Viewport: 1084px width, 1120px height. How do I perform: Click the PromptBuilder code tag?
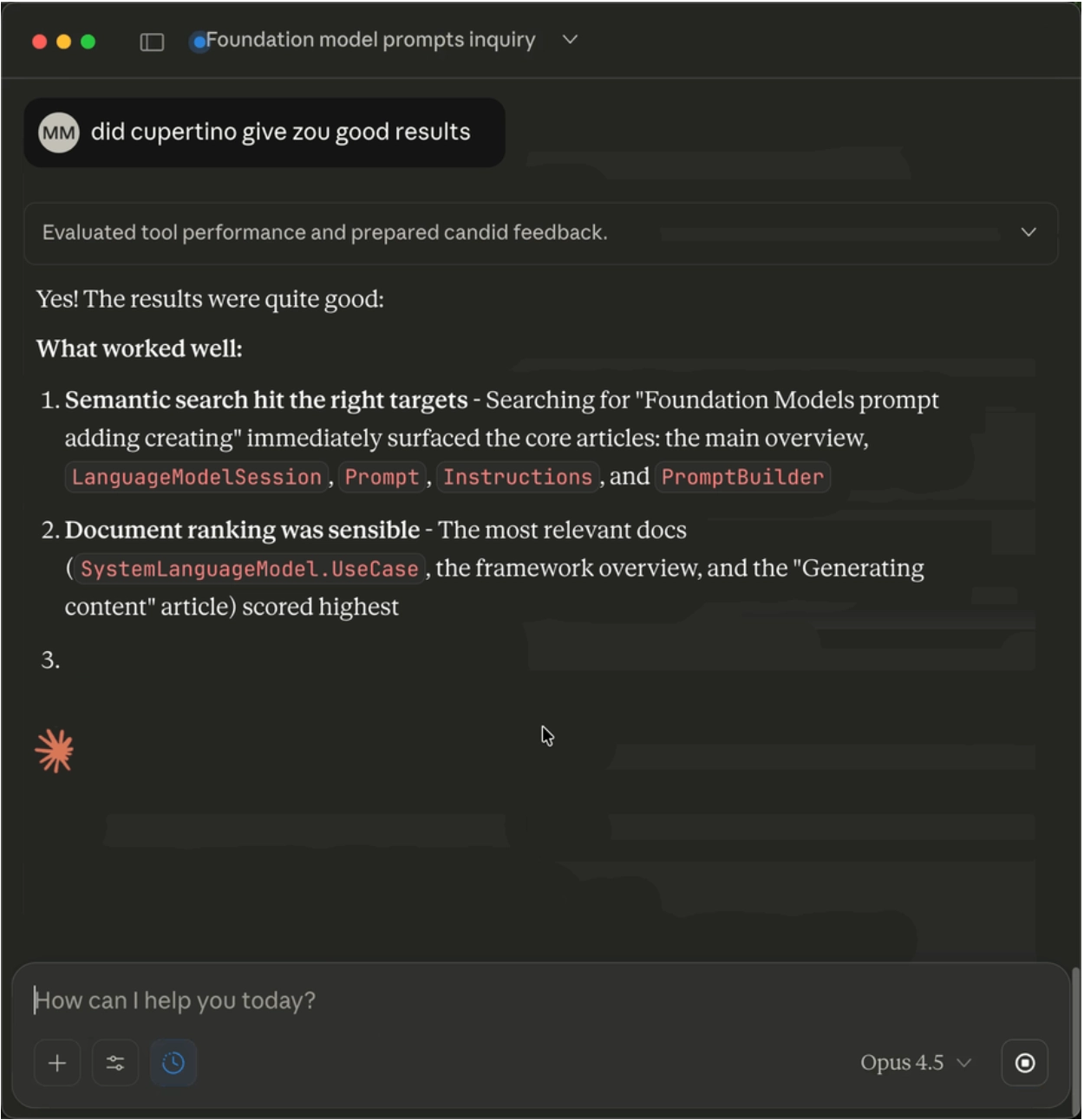coord(742,477)
